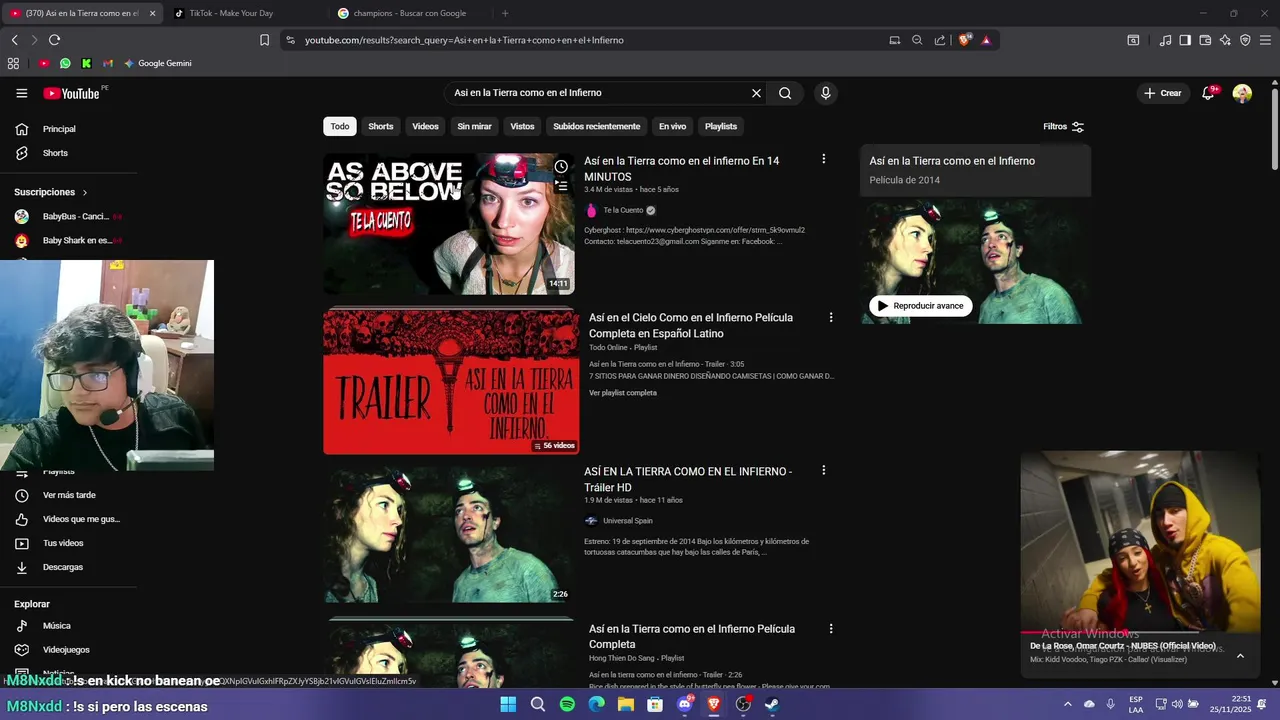Select the Shorts filter chip
1280x720 pixels.
[380, 127]
